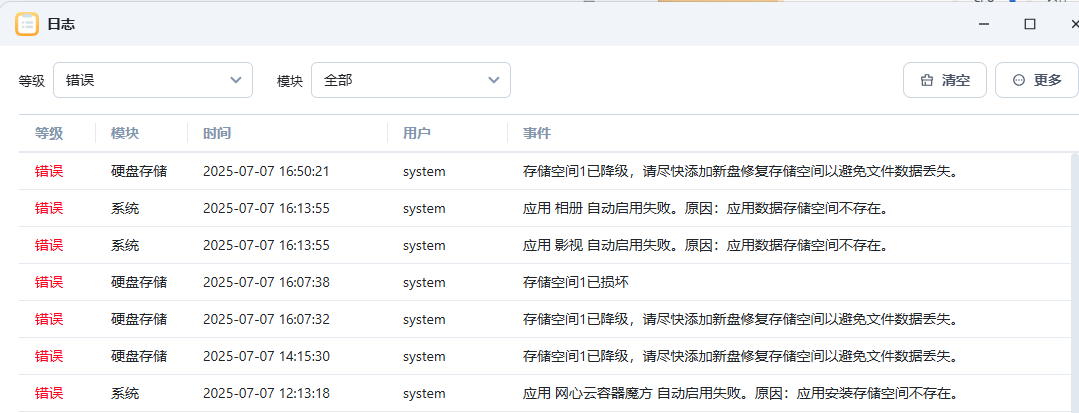
Task: Click 系统 in the 12:13:18 row
Action: tap(125, 394)
